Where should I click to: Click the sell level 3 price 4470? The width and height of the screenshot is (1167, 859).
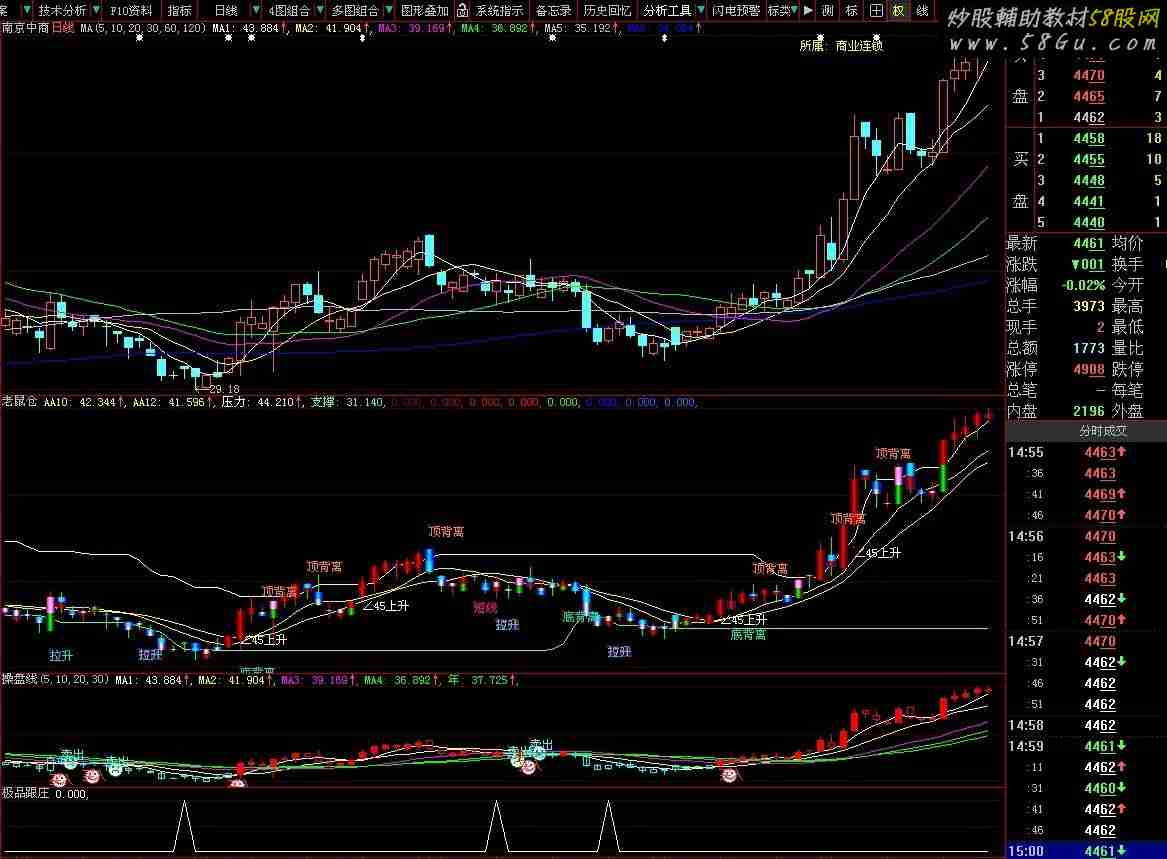1088,75
